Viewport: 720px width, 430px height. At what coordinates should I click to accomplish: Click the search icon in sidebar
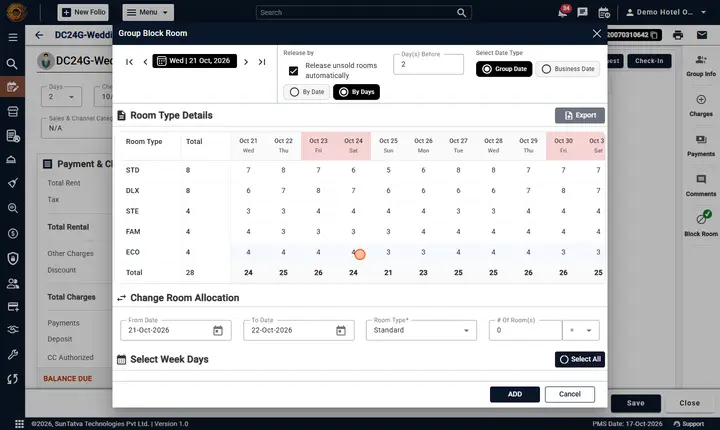coord(12,63)
